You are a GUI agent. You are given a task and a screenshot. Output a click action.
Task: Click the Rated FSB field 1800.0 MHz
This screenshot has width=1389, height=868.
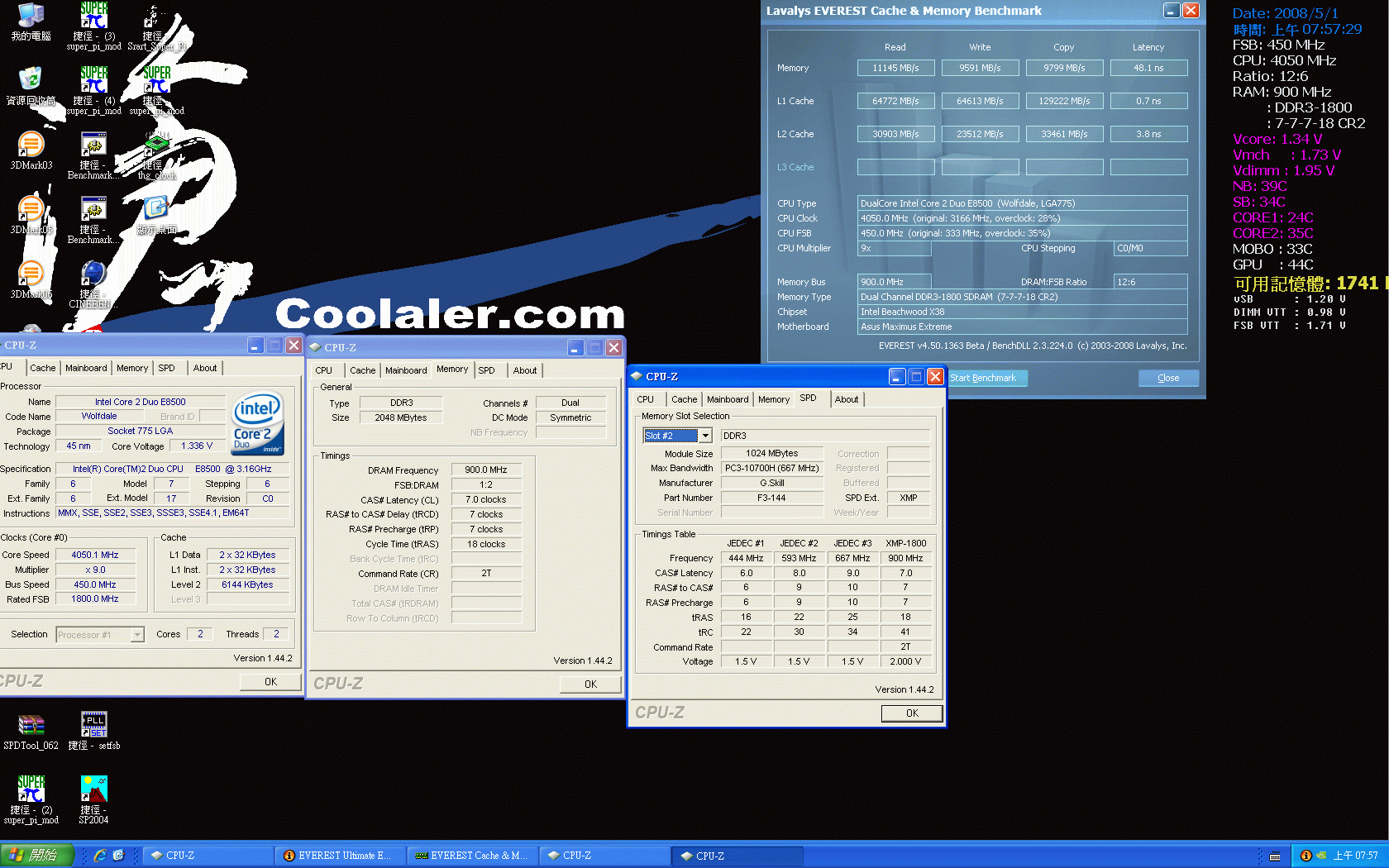tap(95, 599)
